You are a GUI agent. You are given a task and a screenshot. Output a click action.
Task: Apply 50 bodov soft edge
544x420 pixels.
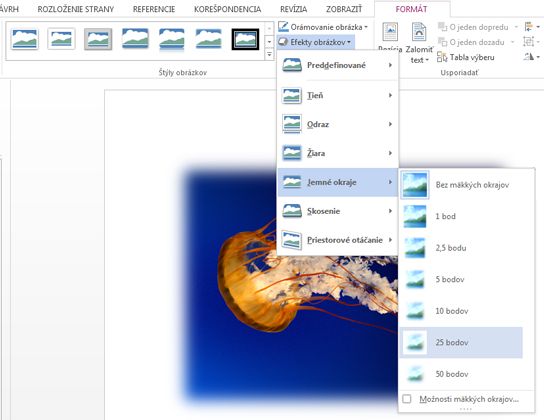pos(461,374)
